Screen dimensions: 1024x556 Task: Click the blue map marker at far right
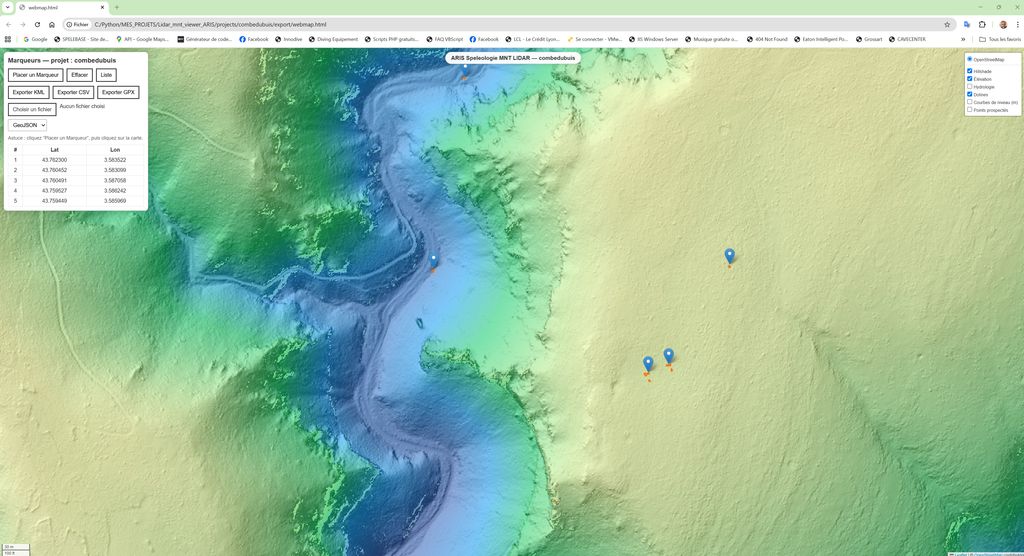point(730,256)
